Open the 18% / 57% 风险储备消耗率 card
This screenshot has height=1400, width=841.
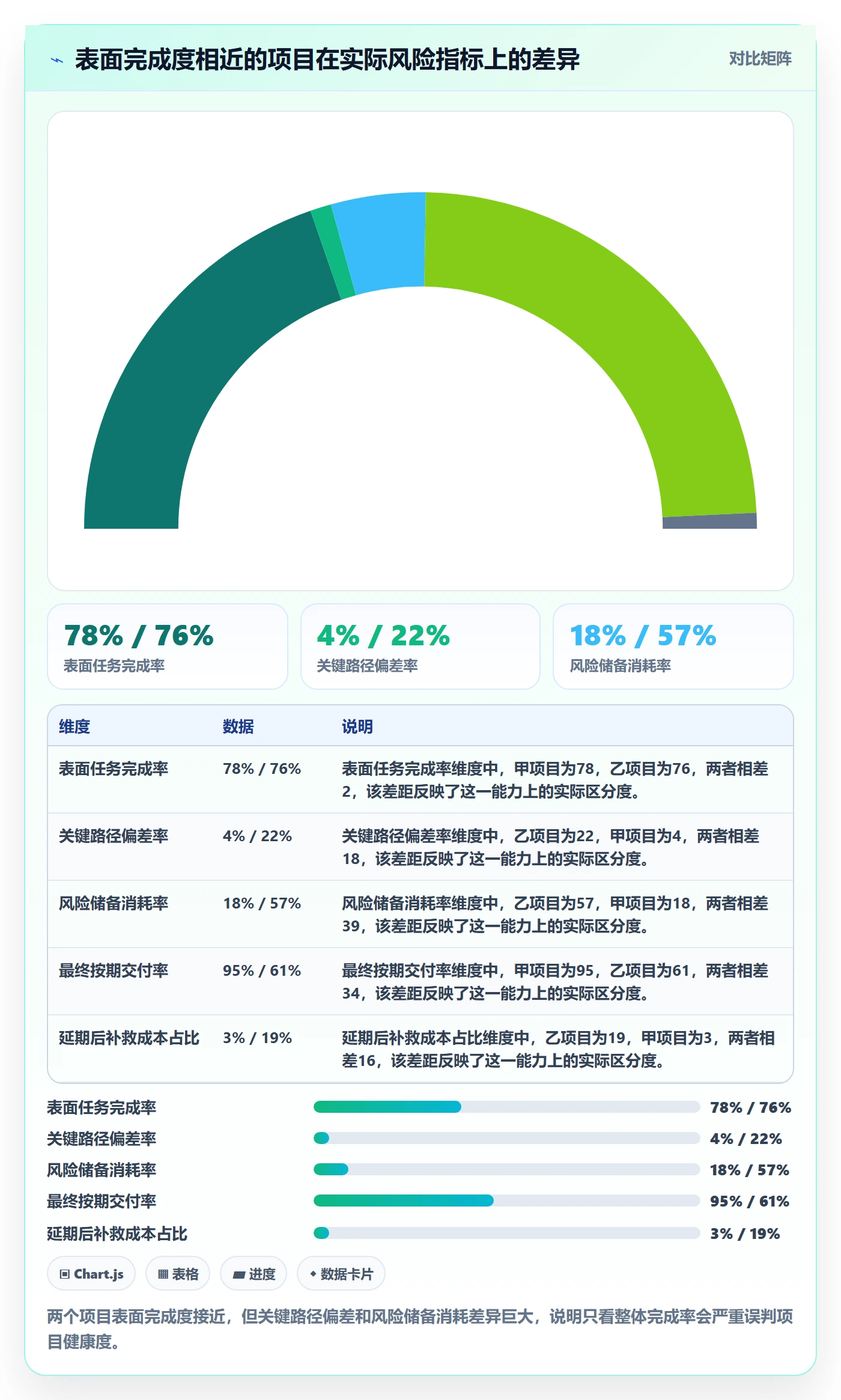point(673,647)
